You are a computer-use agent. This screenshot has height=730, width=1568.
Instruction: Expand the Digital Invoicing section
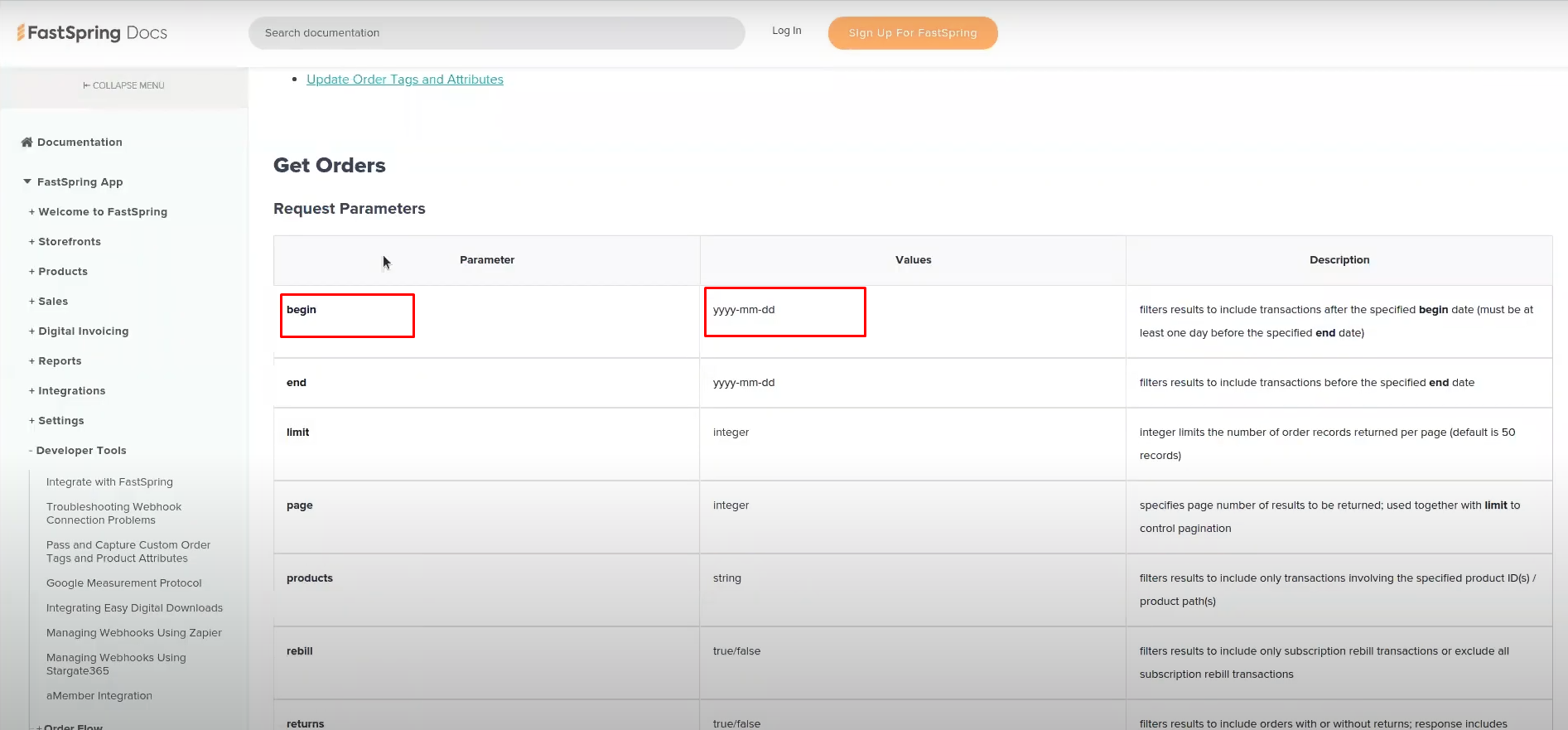tap(79, 331)
